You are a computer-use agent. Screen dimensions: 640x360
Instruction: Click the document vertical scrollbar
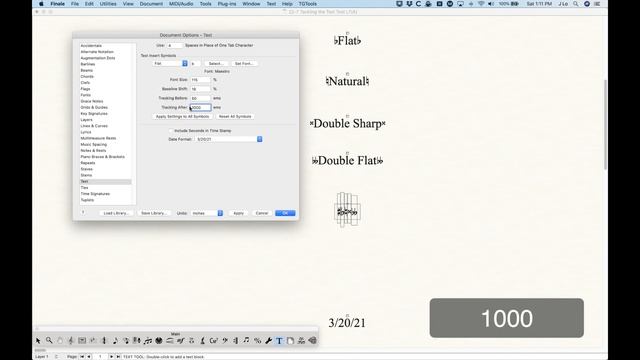[x=605, y=124]
